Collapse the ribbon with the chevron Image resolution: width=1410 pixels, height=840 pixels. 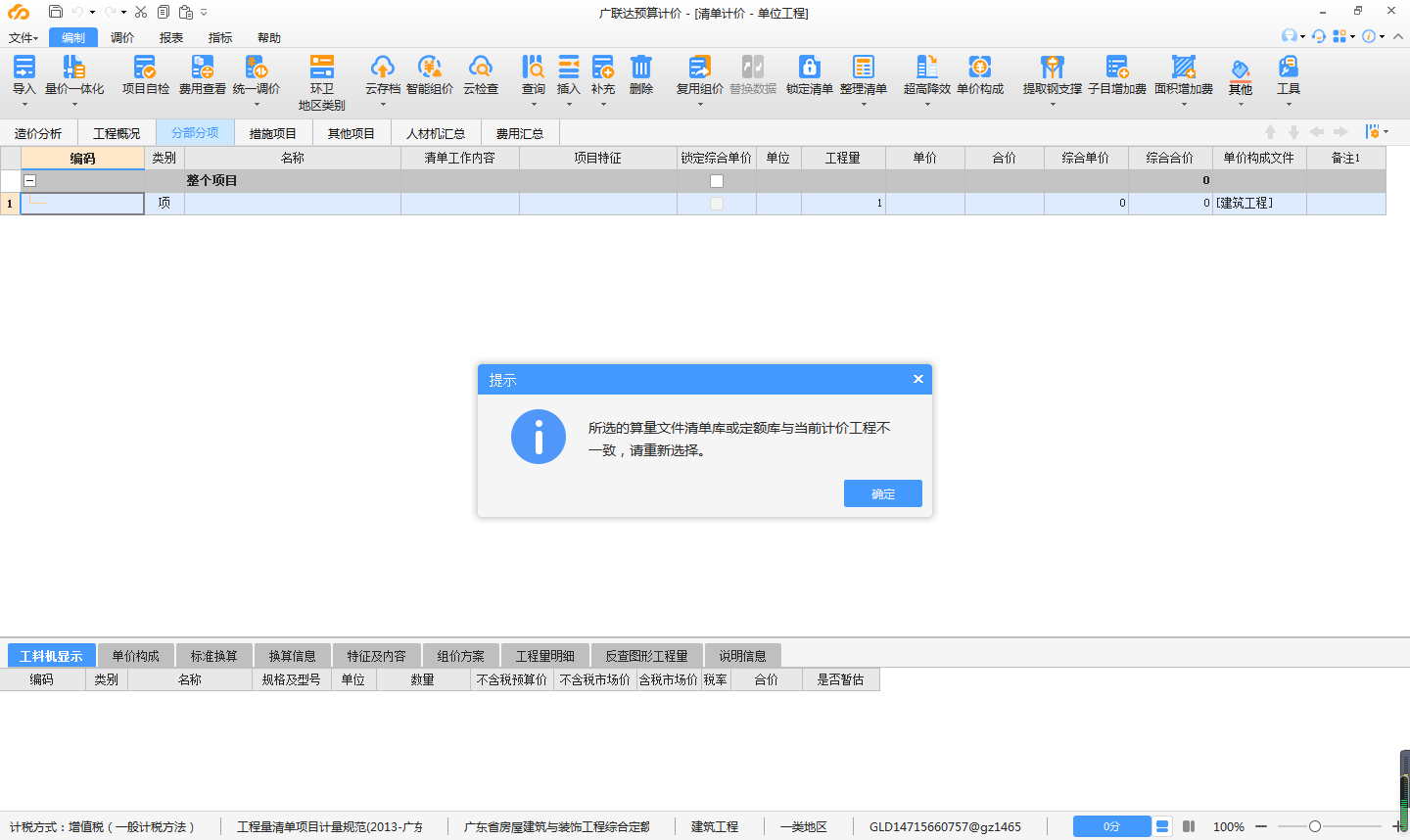1398,36
